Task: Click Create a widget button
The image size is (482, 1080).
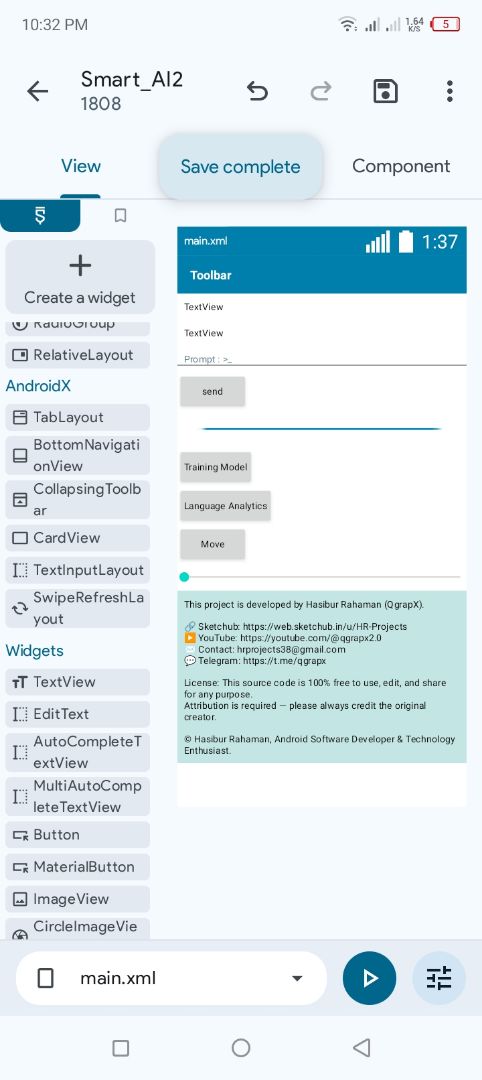Action: coord(80,278)
